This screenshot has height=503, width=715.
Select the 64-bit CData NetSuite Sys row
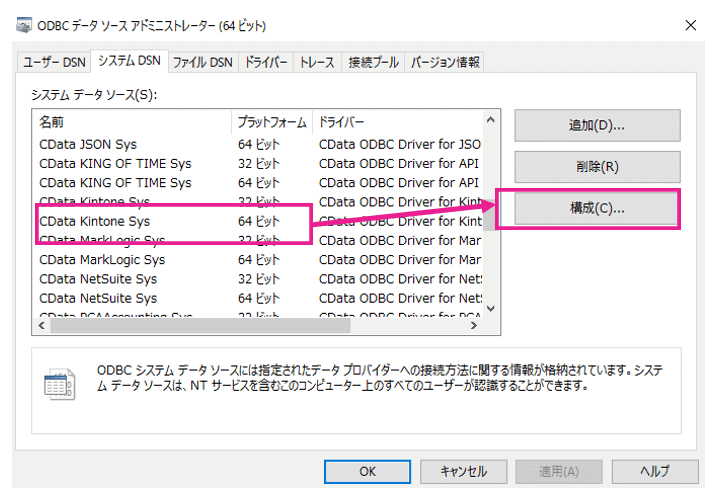[x=258, y=298]
